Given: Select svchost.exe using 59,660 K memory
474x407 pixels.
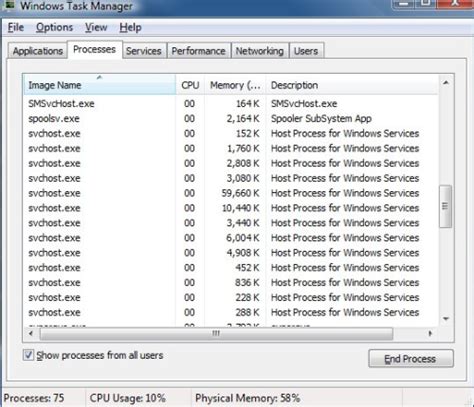Looking at the screenshot, I should tap(231, 193).
